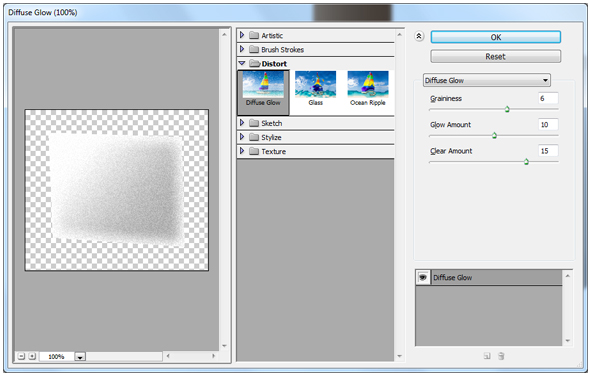Image resolution: width=590 pixels, height=378 pixels.
Task: Click the filter list scrollbar up arrow
Action: 399,35
